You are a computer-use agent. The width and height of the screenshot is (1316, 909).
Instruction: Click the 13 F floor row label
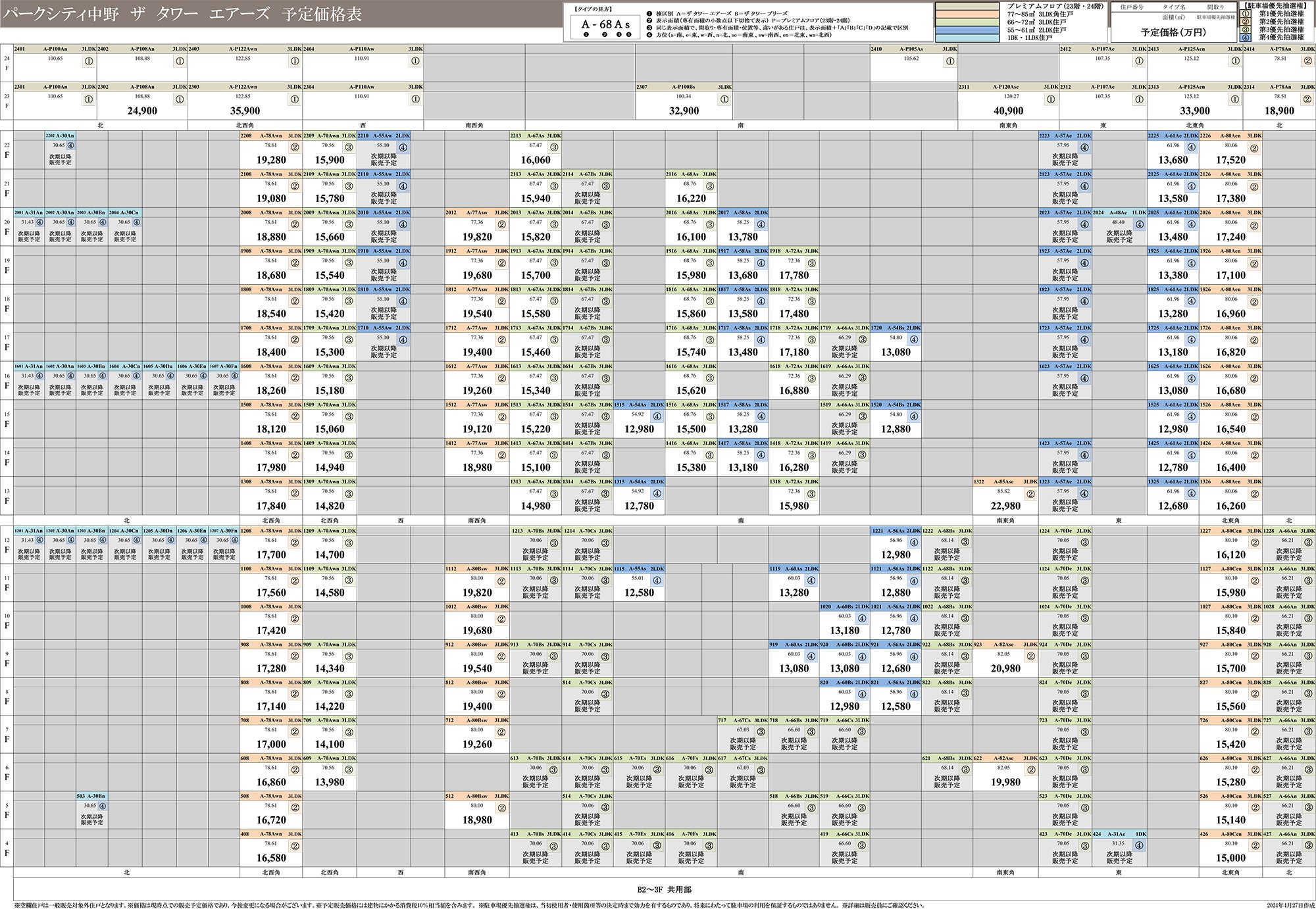7,496
